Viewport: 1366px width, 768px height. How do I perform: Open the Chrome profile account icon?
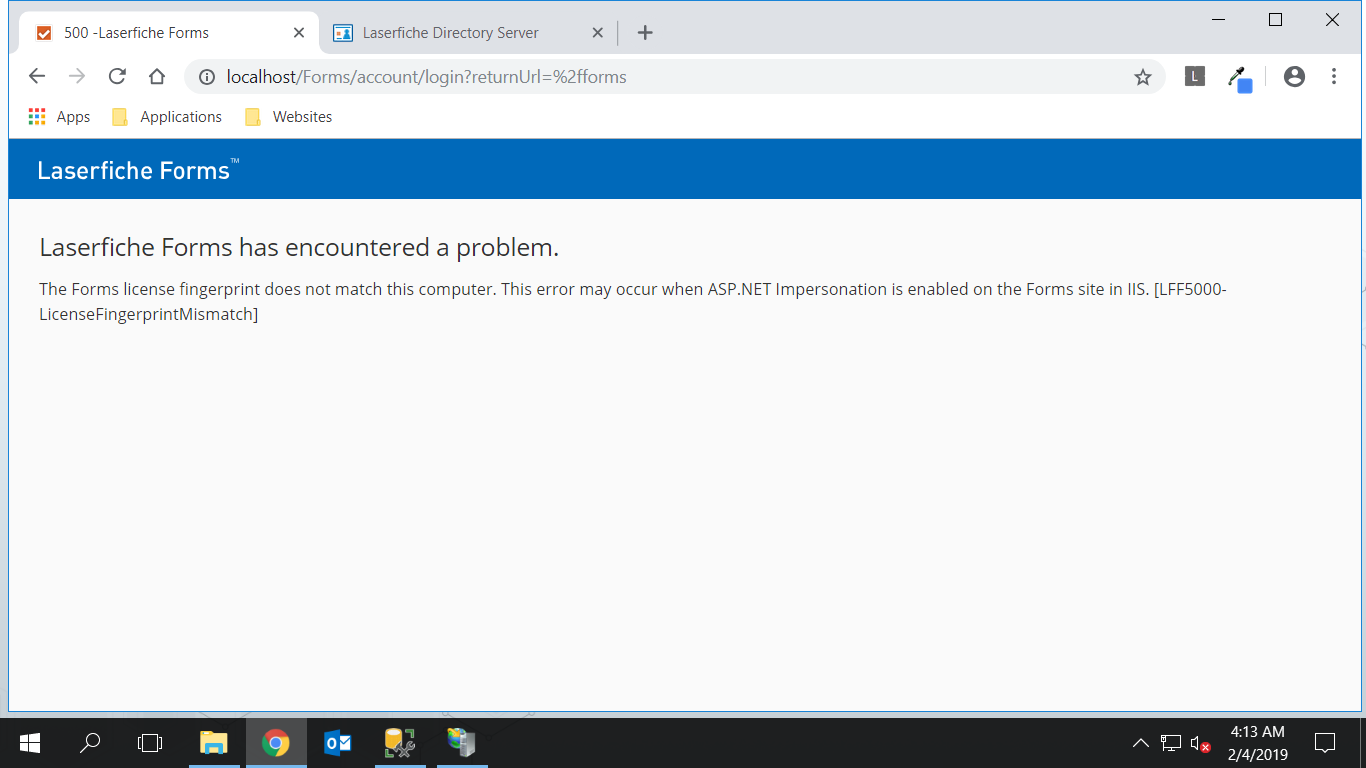(1295, 77)
